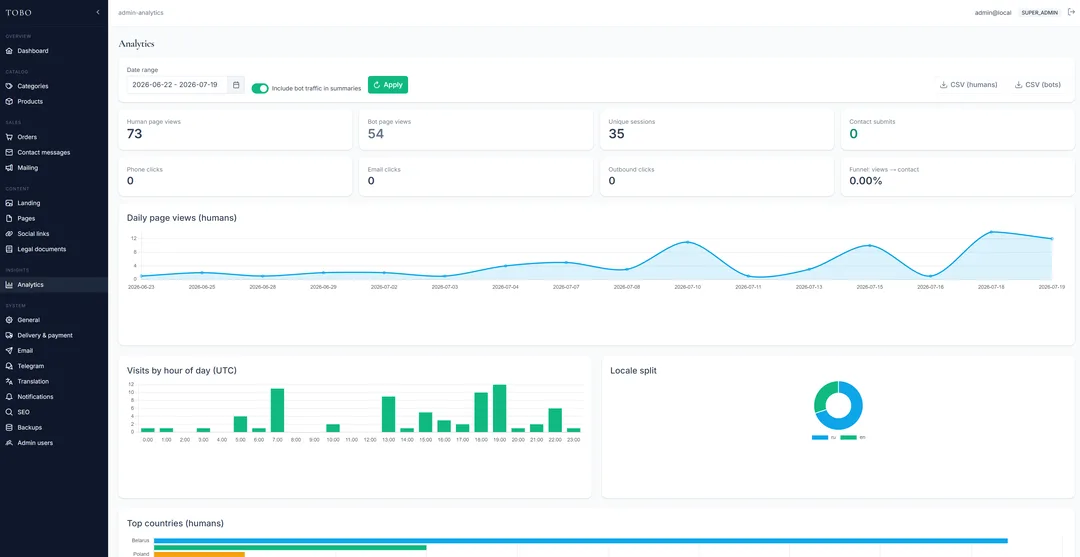Click the Unique sessions value 35
The image size is (1080, 557).
coord(616,134)
